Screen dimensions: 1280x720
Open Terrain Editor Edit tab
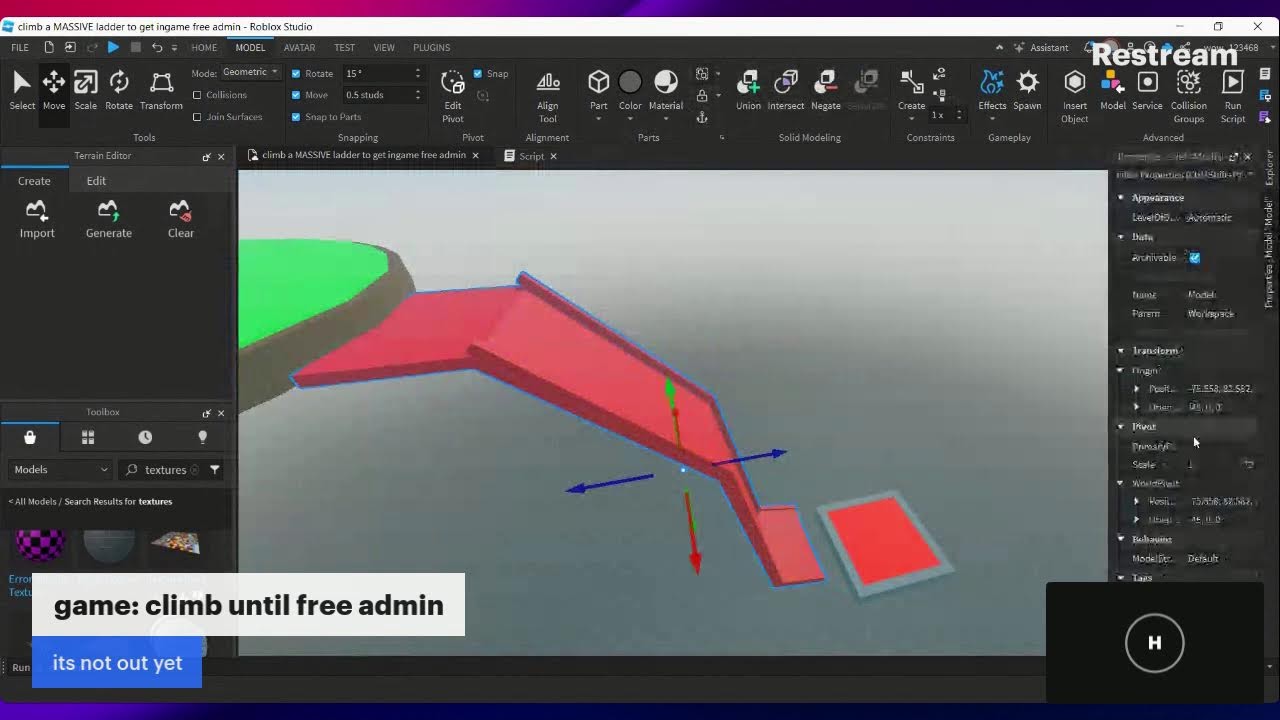(96, 181)
